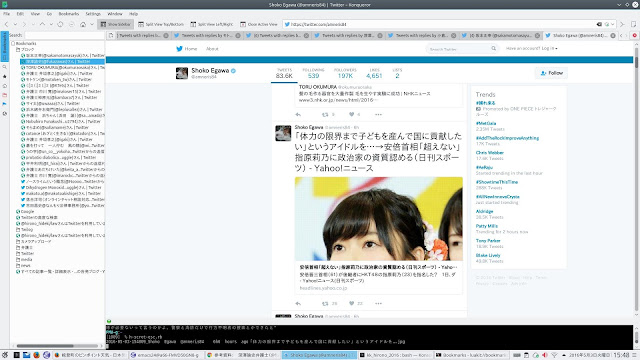This screenshot has height=360, width=640.
Task: Close the first 'Tweets with replies' tab
Action: pyautogui.click(x=166, y=36)
